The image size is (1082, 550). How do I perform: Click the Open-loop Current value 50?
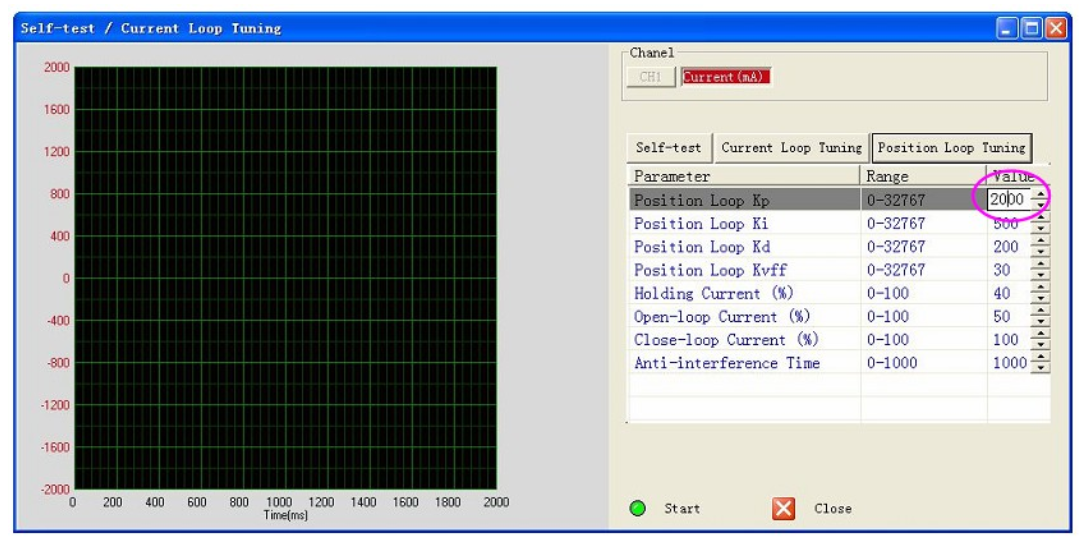[1002, 316]
